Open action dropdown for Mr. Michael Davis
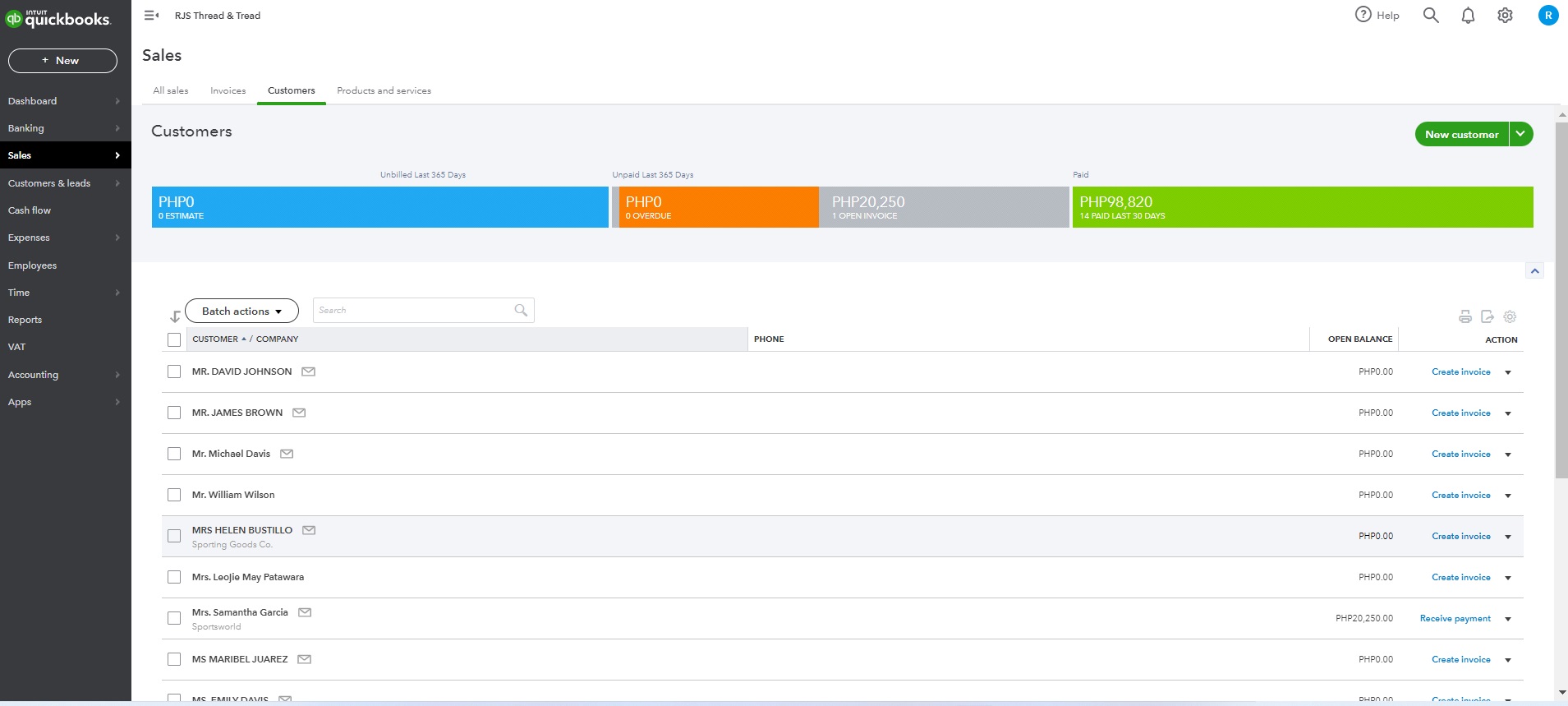Screen dimensions: 1568x706 [x=1508, y=455]
